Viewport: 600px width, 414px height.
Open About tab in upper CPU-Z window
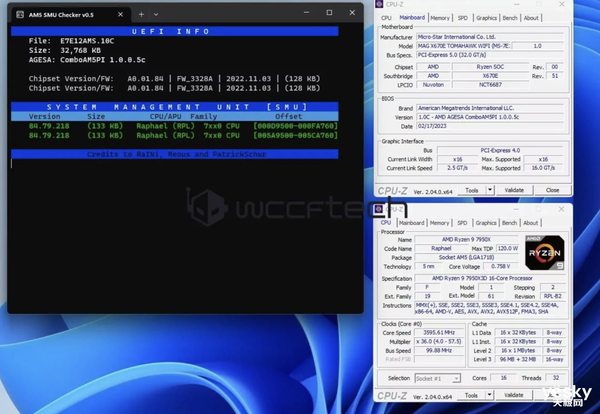[531, 18]
